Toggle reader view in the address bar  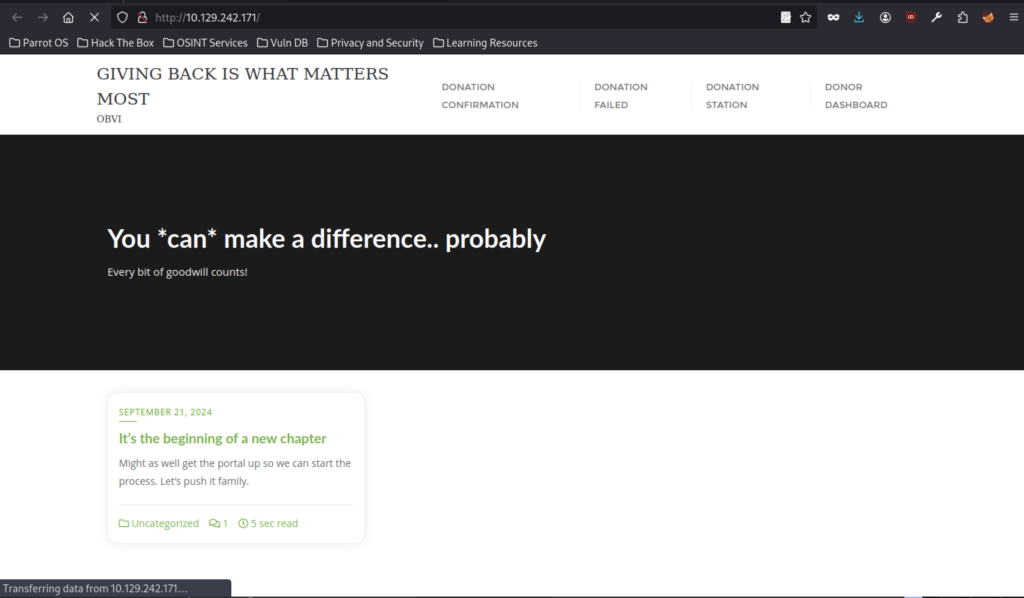[786, 17]
